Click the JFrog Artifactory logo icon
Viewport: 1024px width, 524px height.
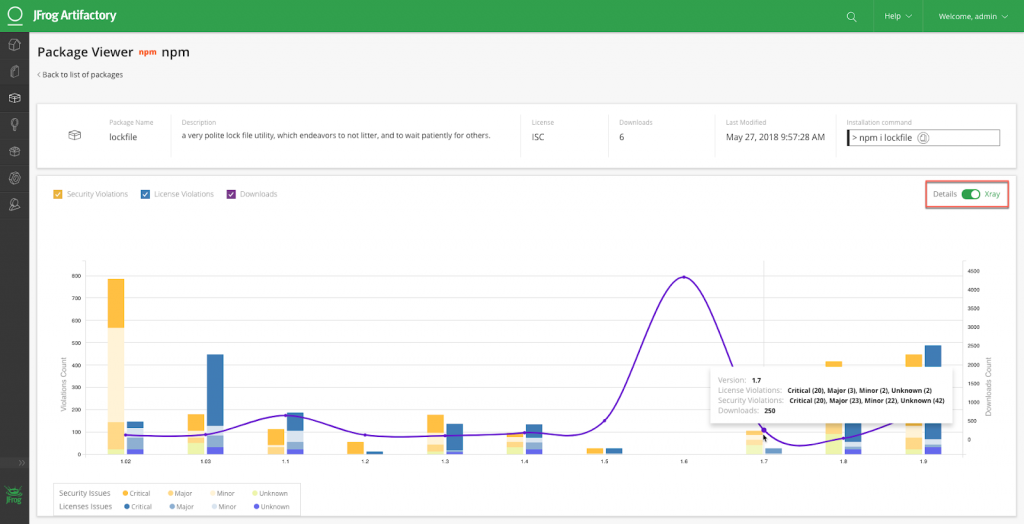[15, 16]
